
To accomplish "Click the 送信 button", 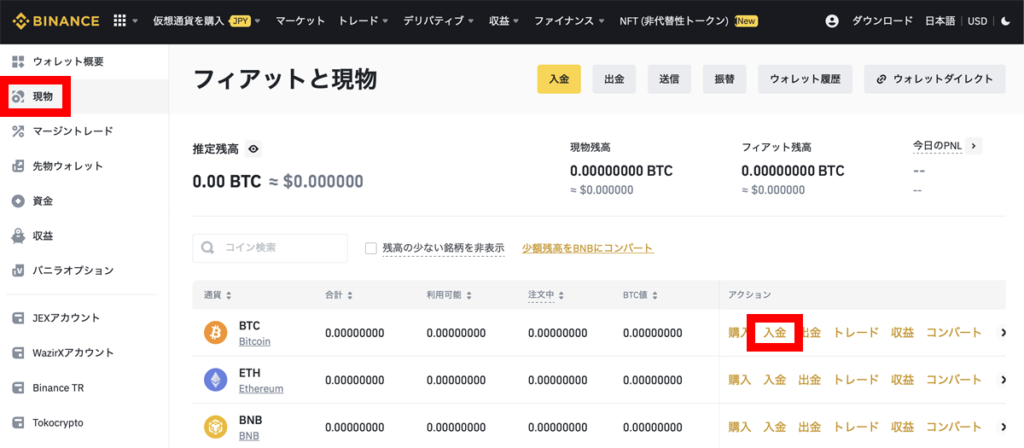I will [x=669, y=79].
